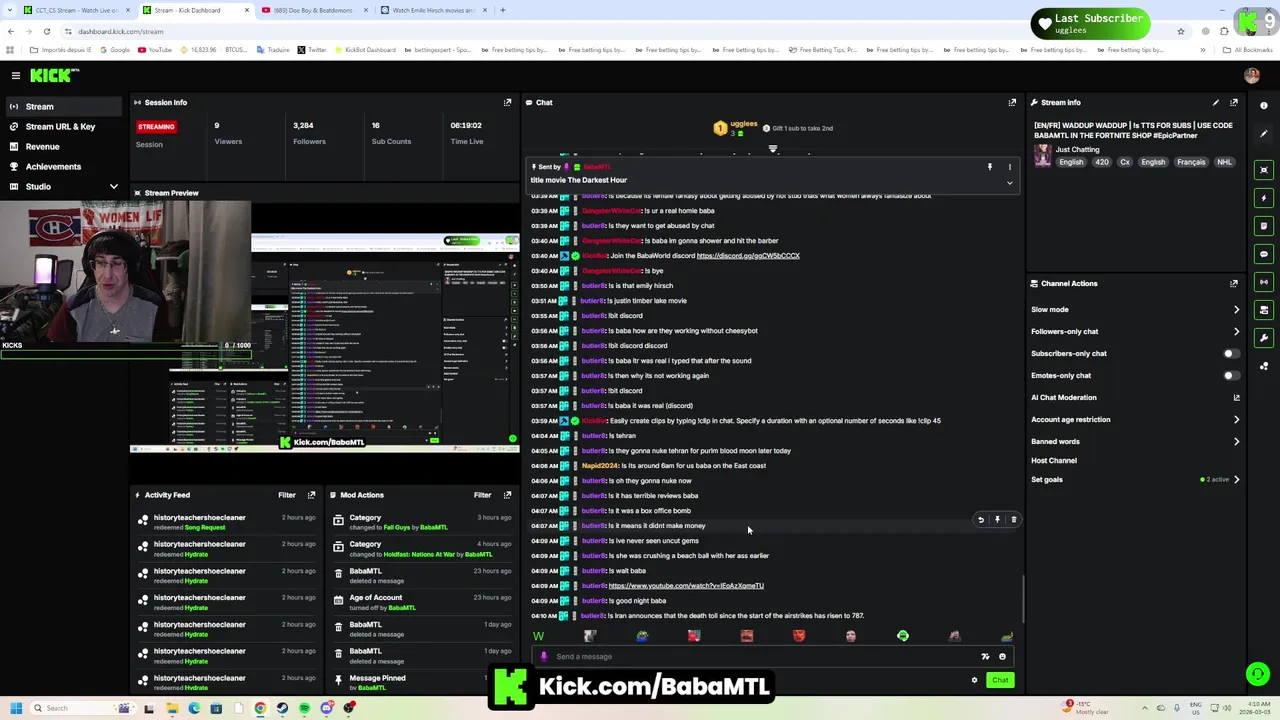Click the lightning bolt icon in right sidebar
1280x720 pixels.
[1264, 198]
